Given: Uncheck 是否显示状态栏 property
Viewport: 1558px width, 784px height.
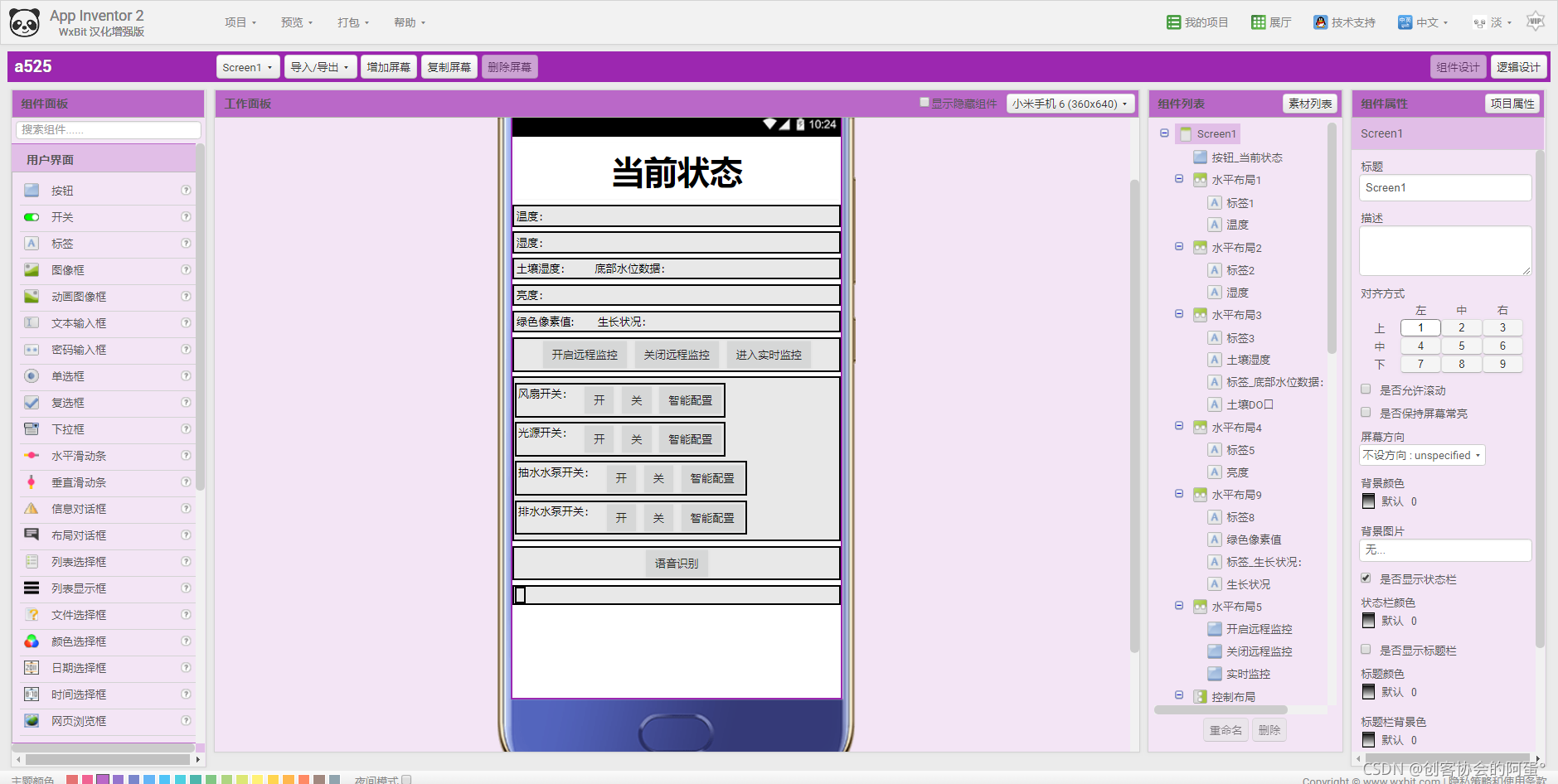Looking at the screenshot, I should click(x=1365, y=578).
